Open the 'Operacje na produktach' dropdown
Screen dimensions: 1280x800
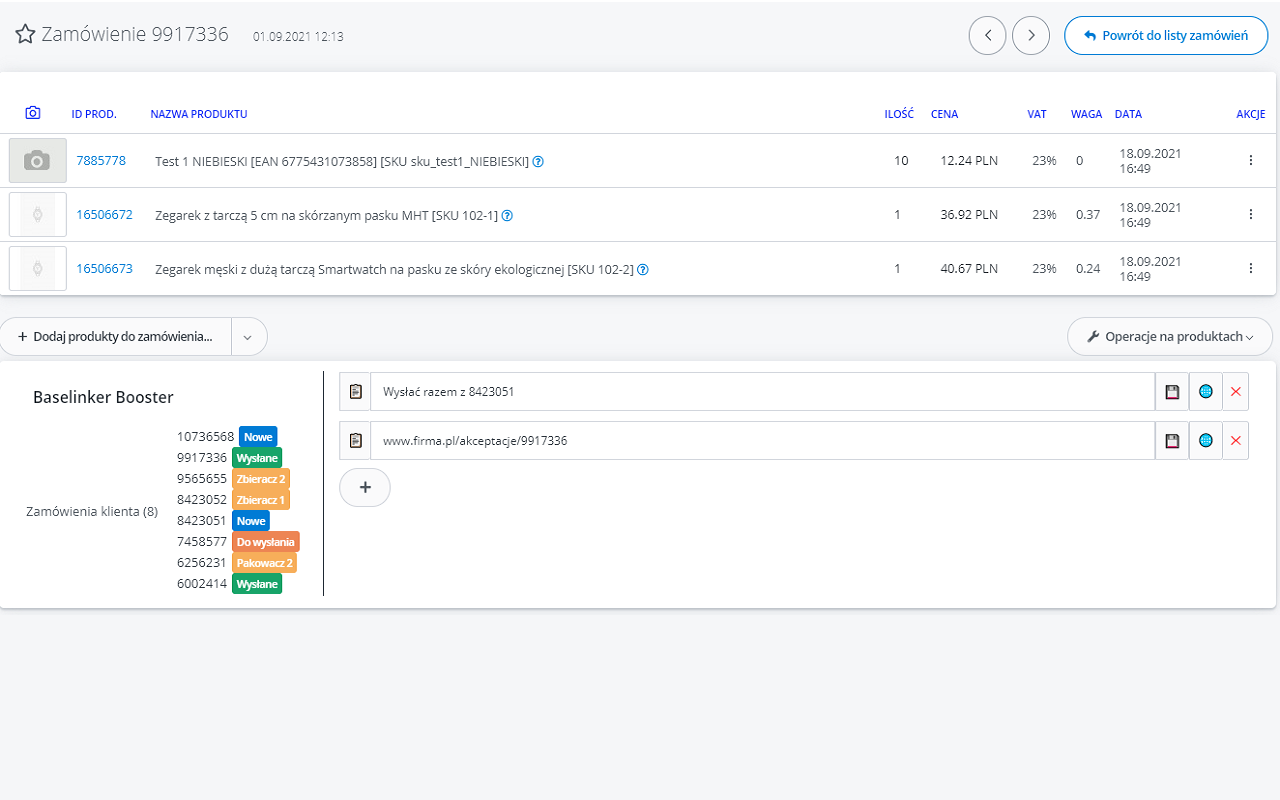[1169, 336]
